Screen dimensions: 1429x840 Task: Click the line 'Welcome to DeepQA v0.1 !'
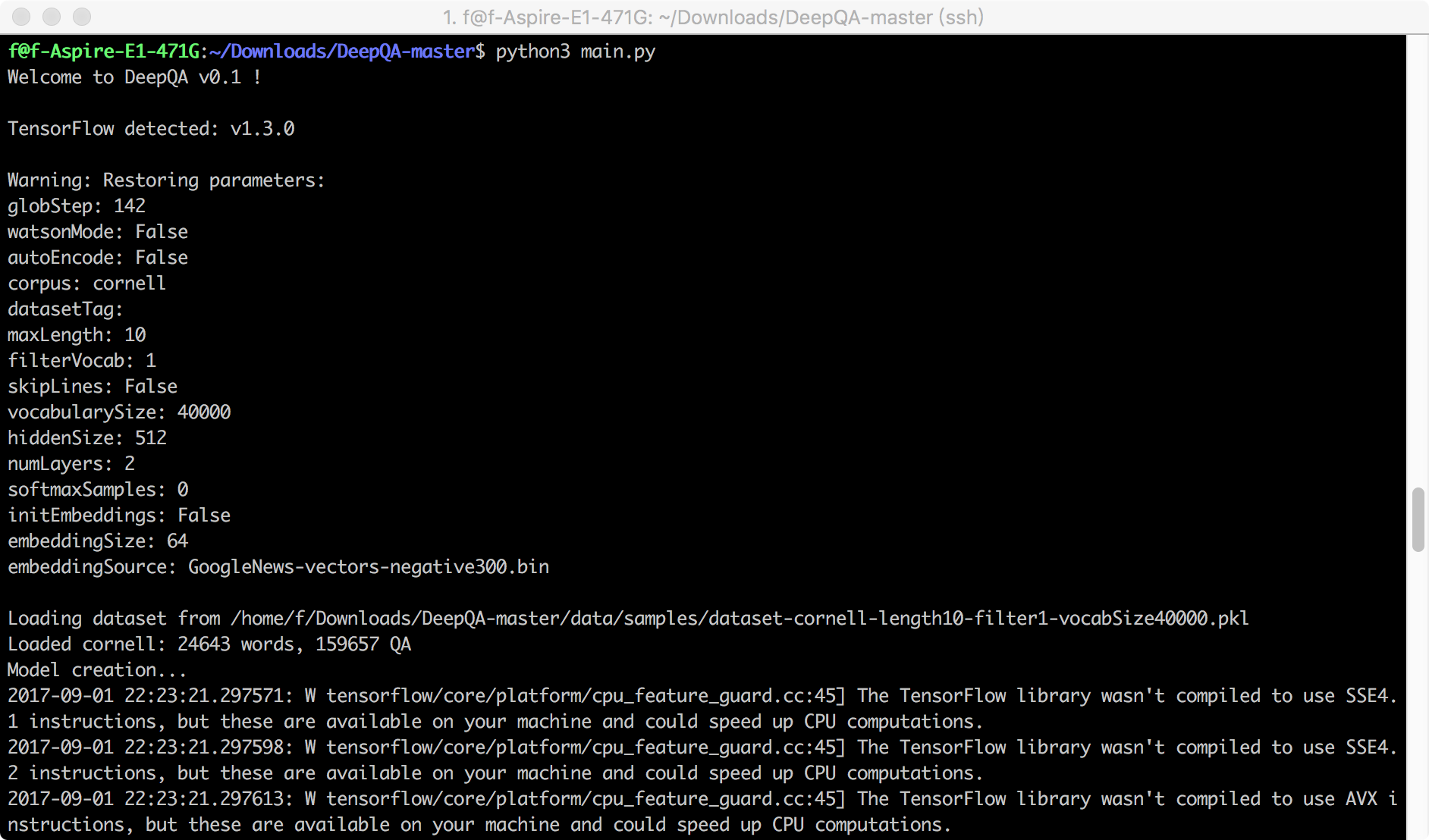pyautogui.click(x=134, y=77)
